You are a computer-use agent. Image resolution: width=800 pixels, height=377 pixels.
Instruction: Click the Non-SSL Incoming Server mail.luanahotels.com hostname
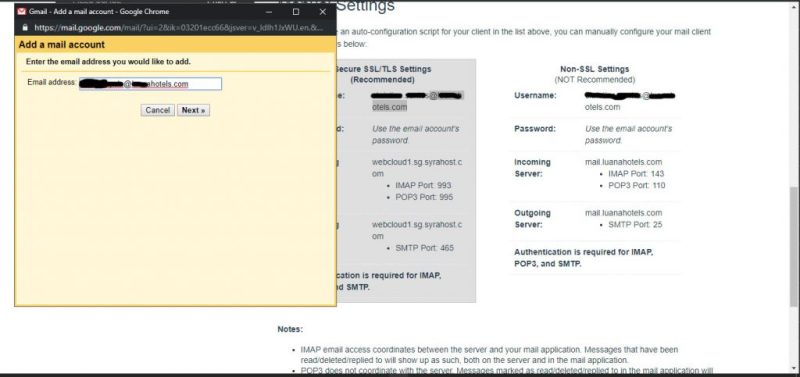(x=623, y=162)
